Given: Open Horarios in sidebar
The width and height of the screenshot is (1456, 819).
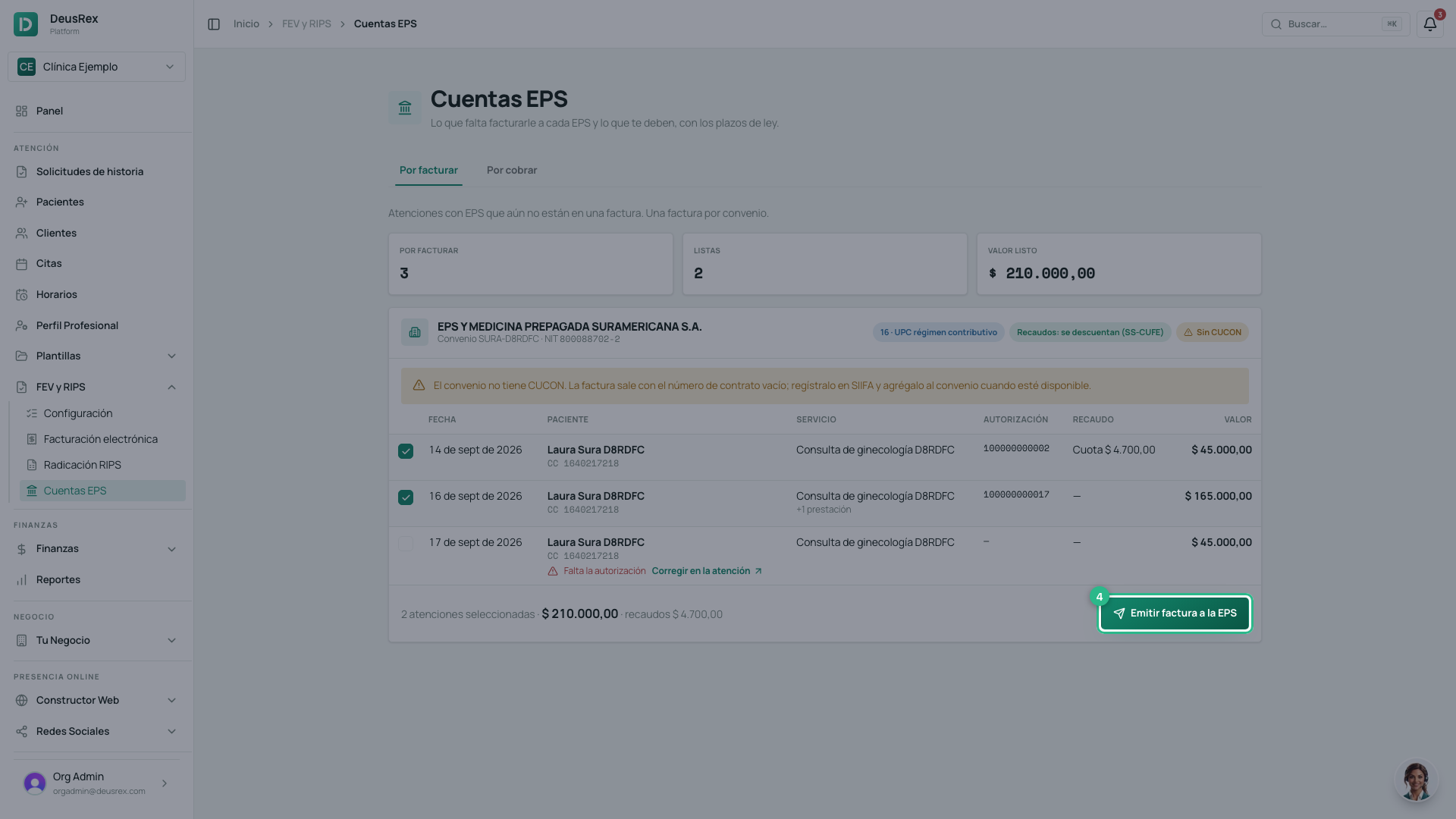Looking at the screenshot, I should point(96,294).
